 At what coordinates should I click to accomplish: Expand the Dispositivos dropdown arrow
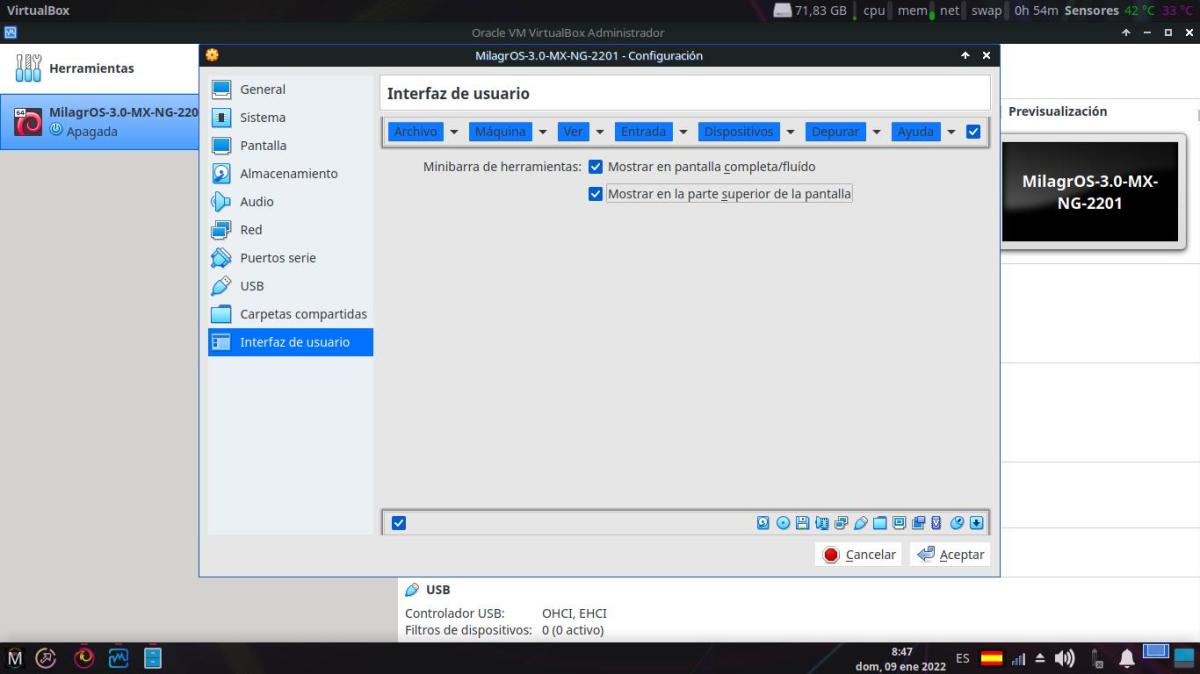click(x=790, y=132)
